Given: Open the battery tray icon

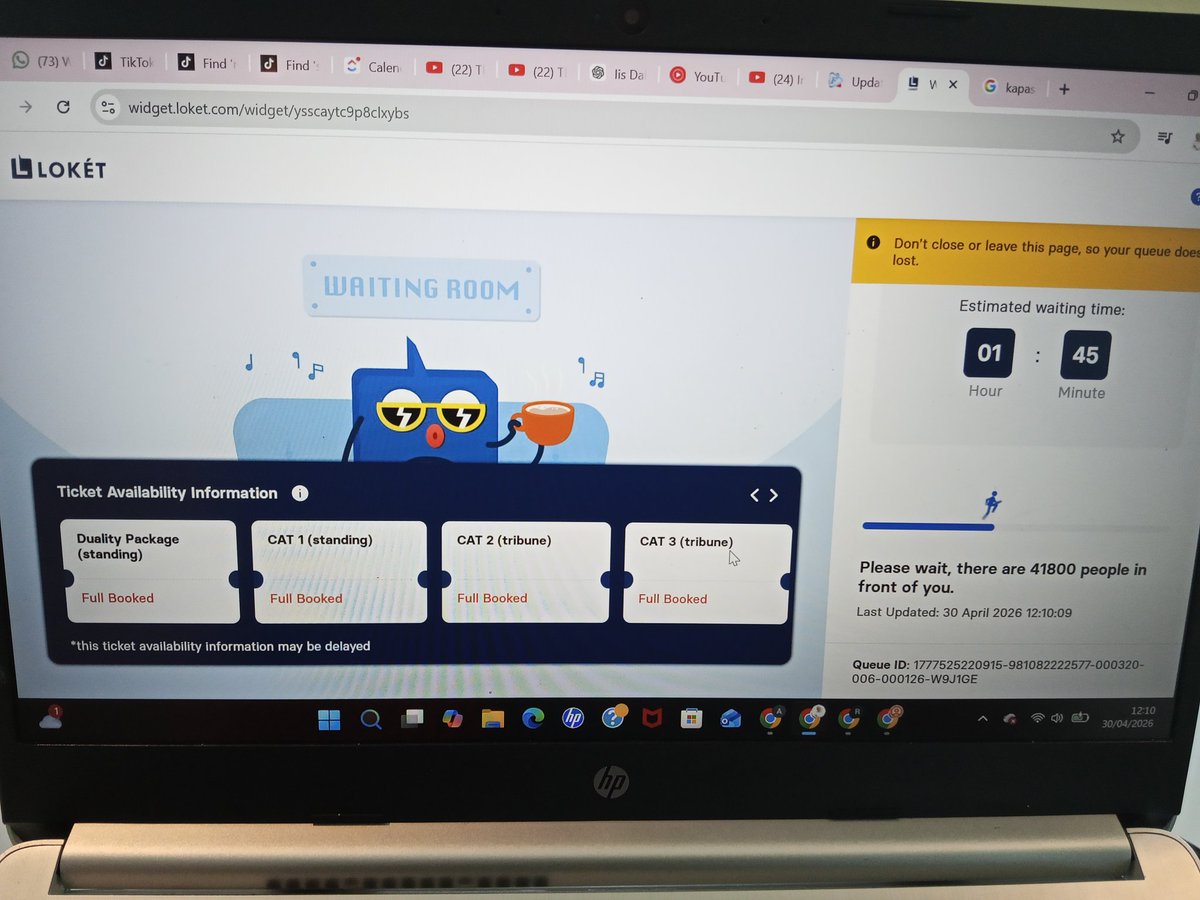Looking at the screenshot, I should pos(1080,718).
